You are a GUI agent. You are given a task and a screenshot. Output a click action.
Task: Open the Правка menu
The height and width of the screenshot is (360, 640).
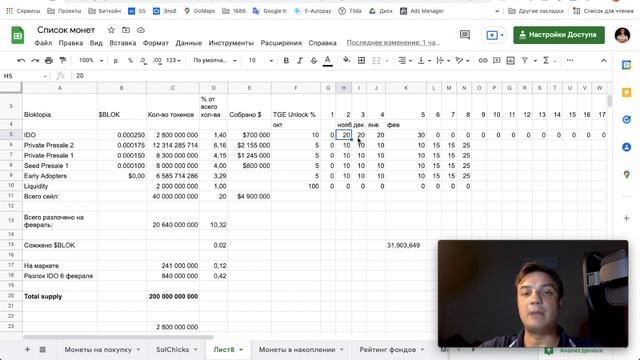71,43
